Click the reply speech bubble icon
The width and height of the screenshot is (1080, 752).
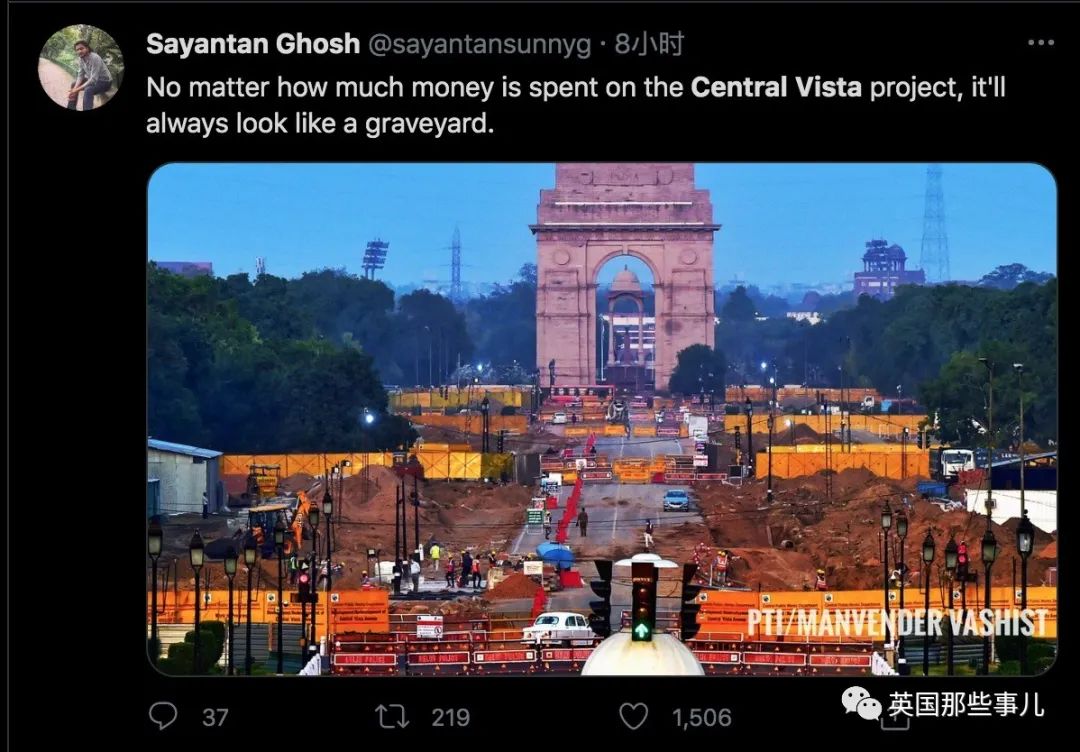163,716
